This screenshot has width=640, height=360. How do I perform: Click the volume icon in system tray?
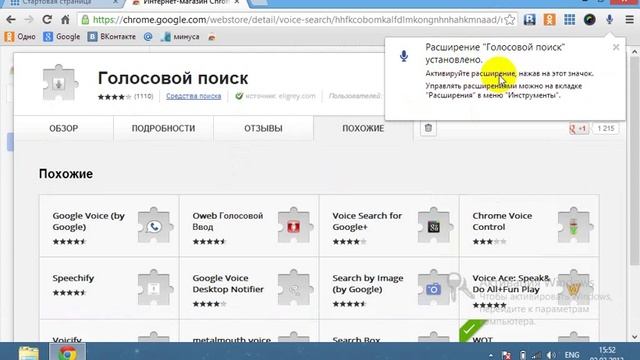point(551,355)
